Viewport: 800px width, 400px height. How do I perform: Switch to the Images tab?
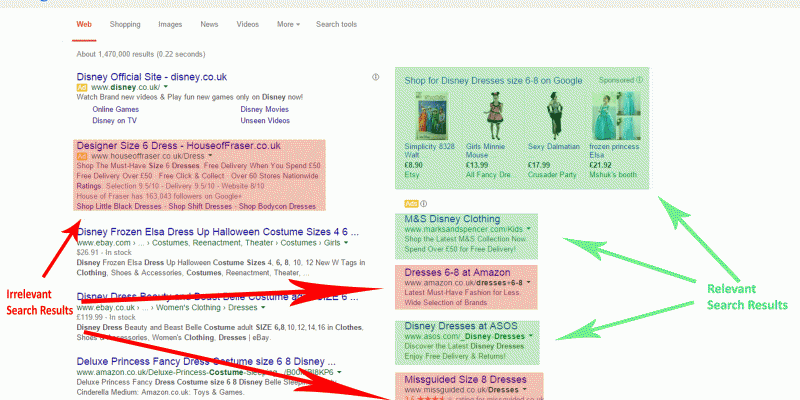[170, 24]
